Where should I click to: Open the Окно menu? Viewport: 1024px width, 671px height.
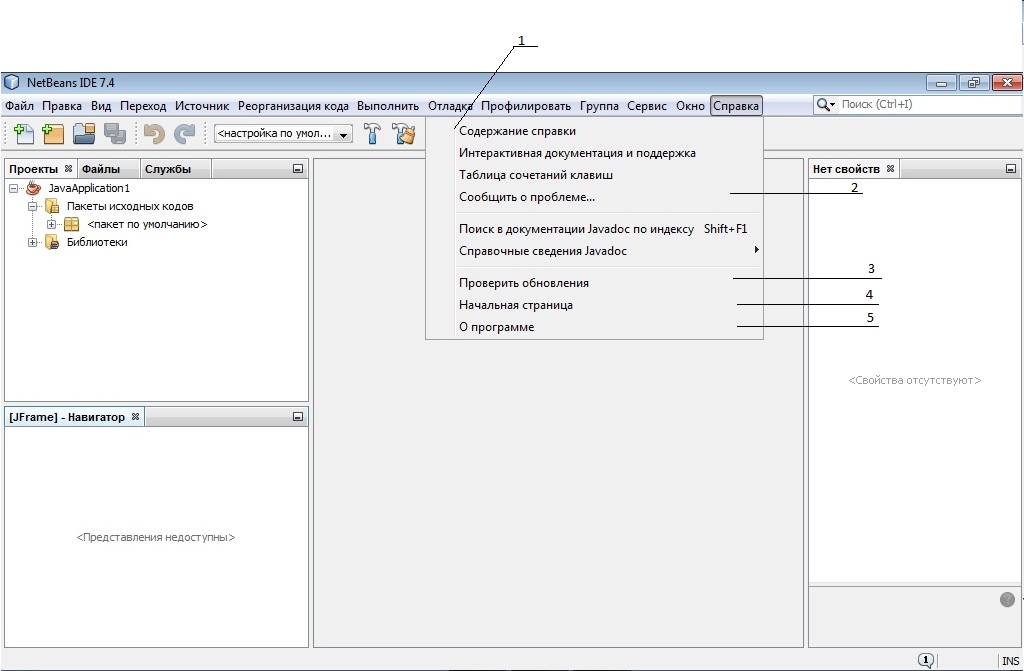click(690, 106)
